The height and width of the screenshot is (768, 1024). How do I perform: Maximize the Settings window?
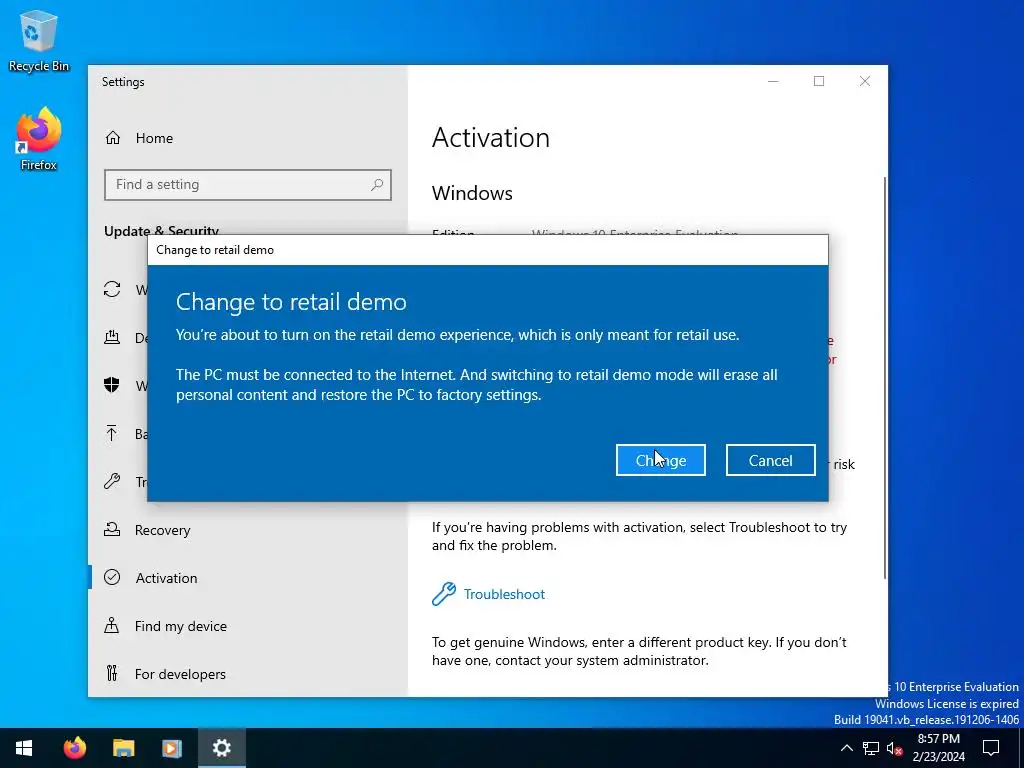[819, 82]
